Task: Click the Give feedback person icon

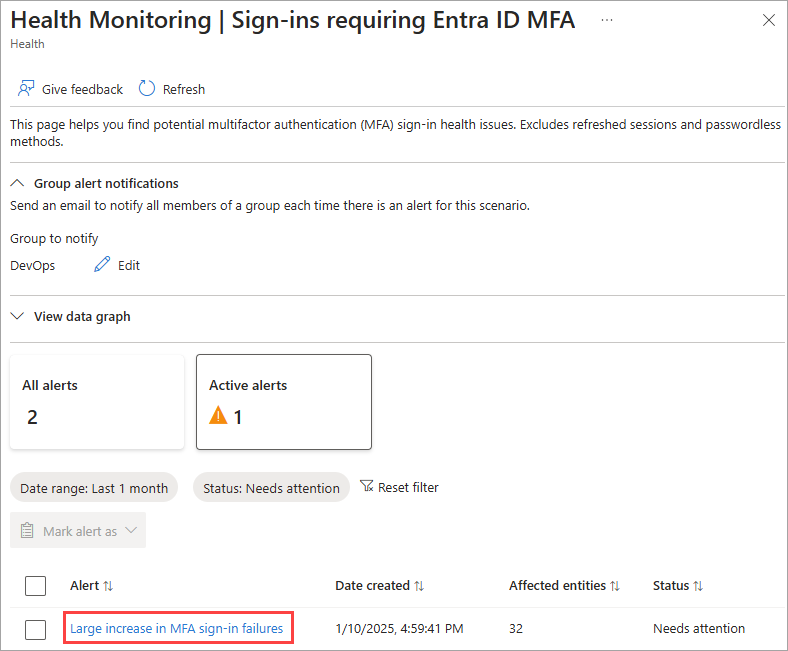Action: tap(26, 89)
